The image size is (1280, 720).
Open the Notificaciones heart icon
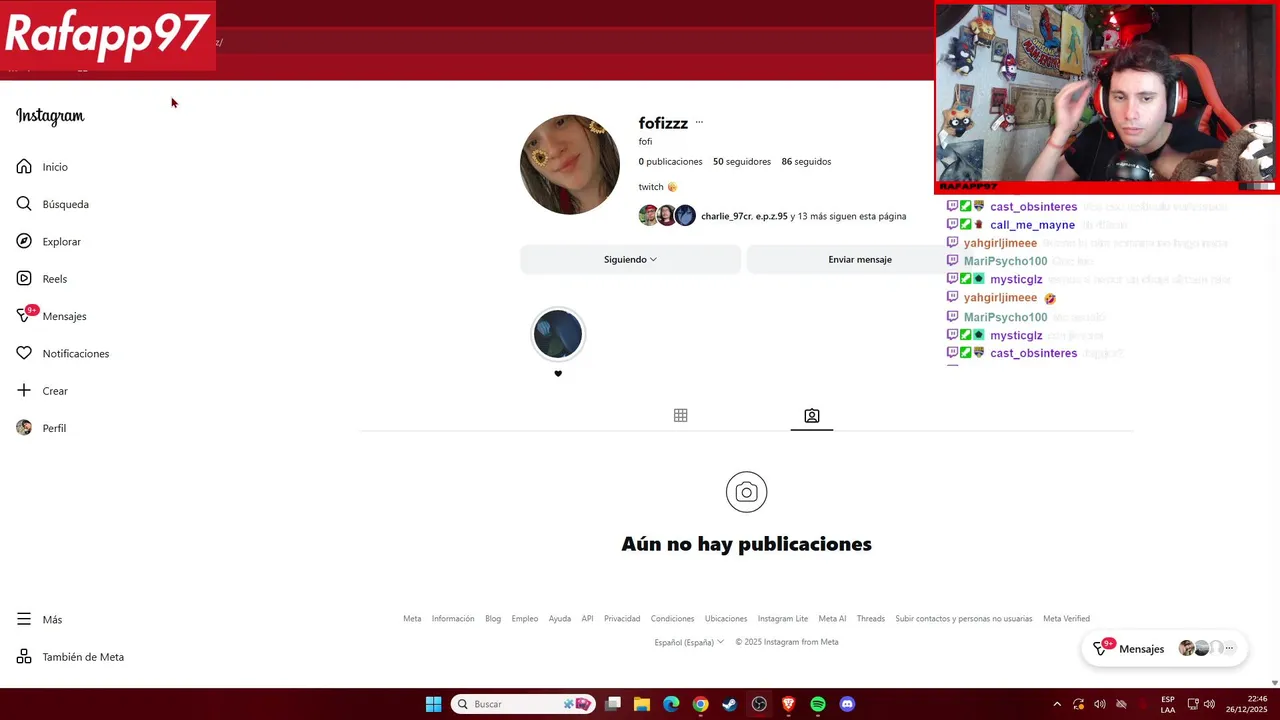pyautogui.click(x=24, y=353)
